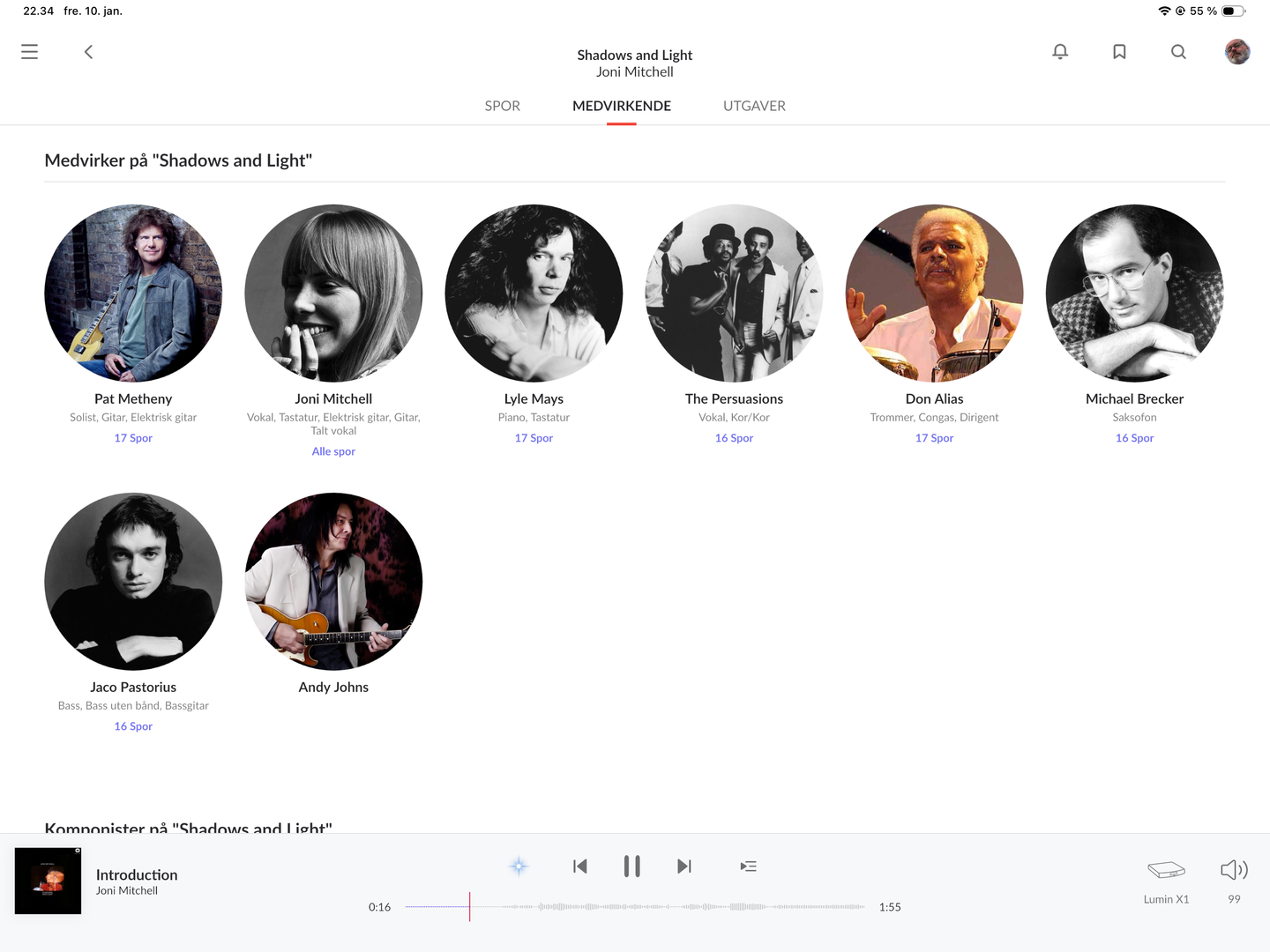This screenshot has width=1270, height=952.
Task: Switch to UTGAVER tab
Action: [754, 106]
